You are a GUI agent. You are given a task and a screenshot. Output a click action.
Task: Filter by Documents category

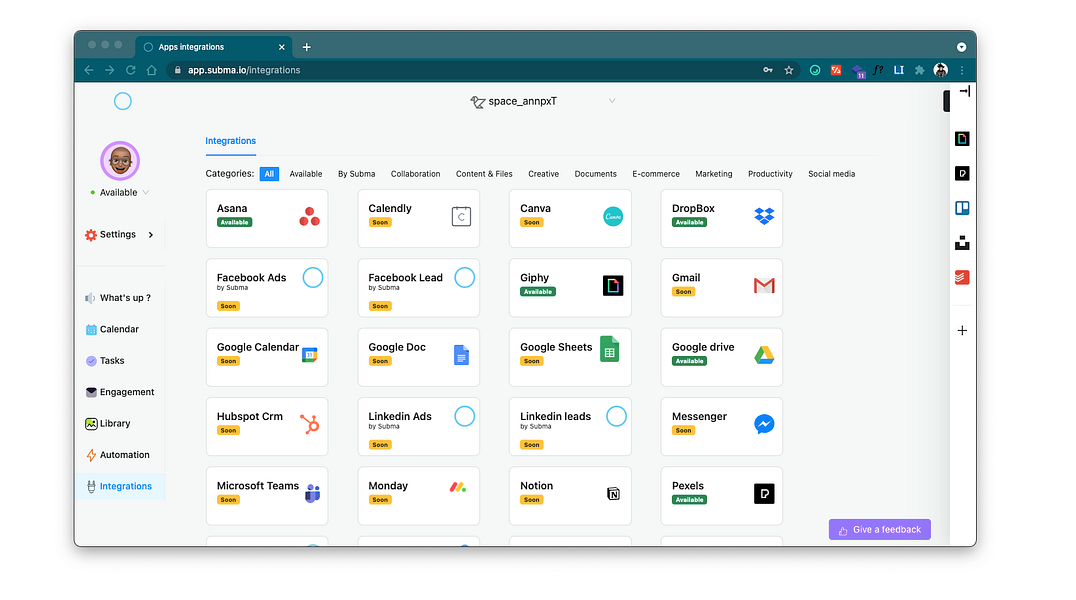pyautogui.click(x=596, y=174)
